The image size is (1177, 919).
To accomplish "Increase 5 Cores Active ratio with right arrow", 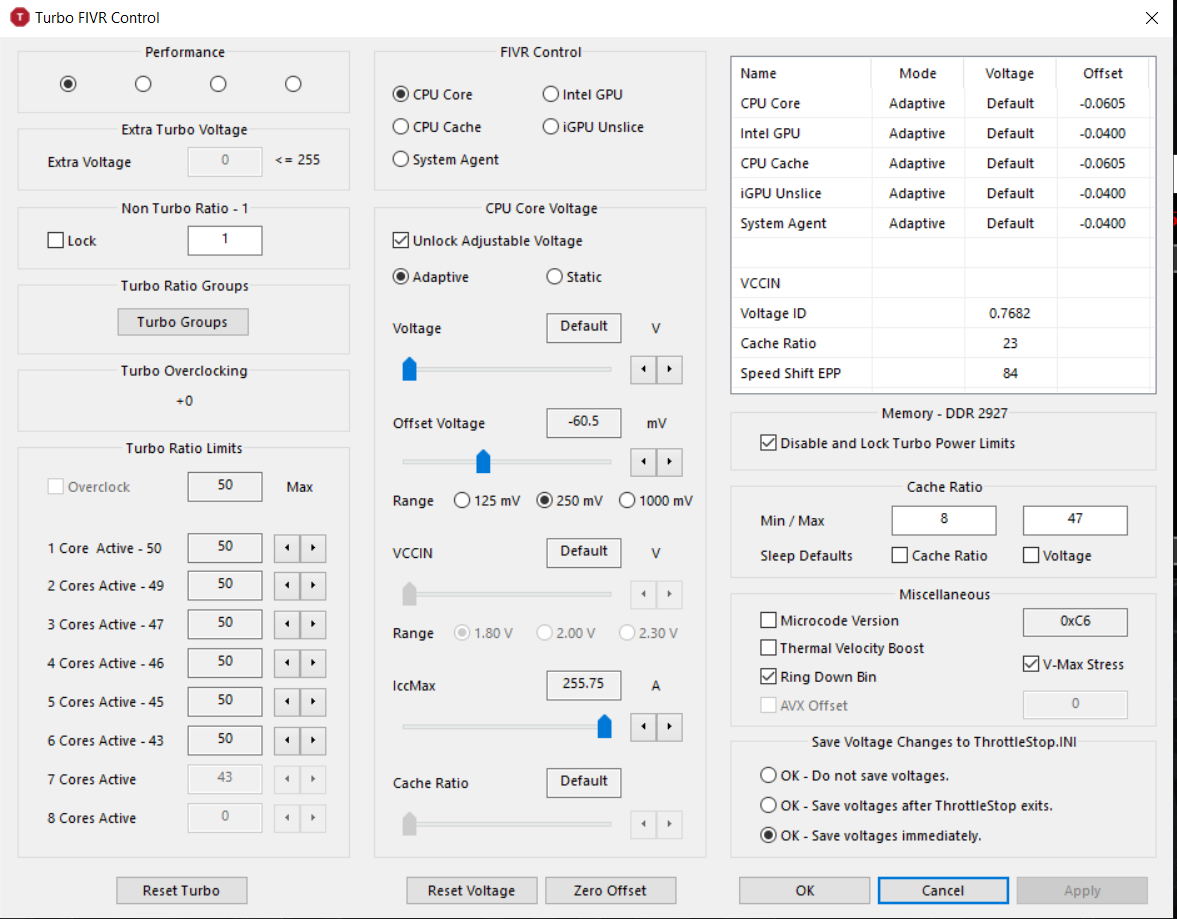I will 313,702.
